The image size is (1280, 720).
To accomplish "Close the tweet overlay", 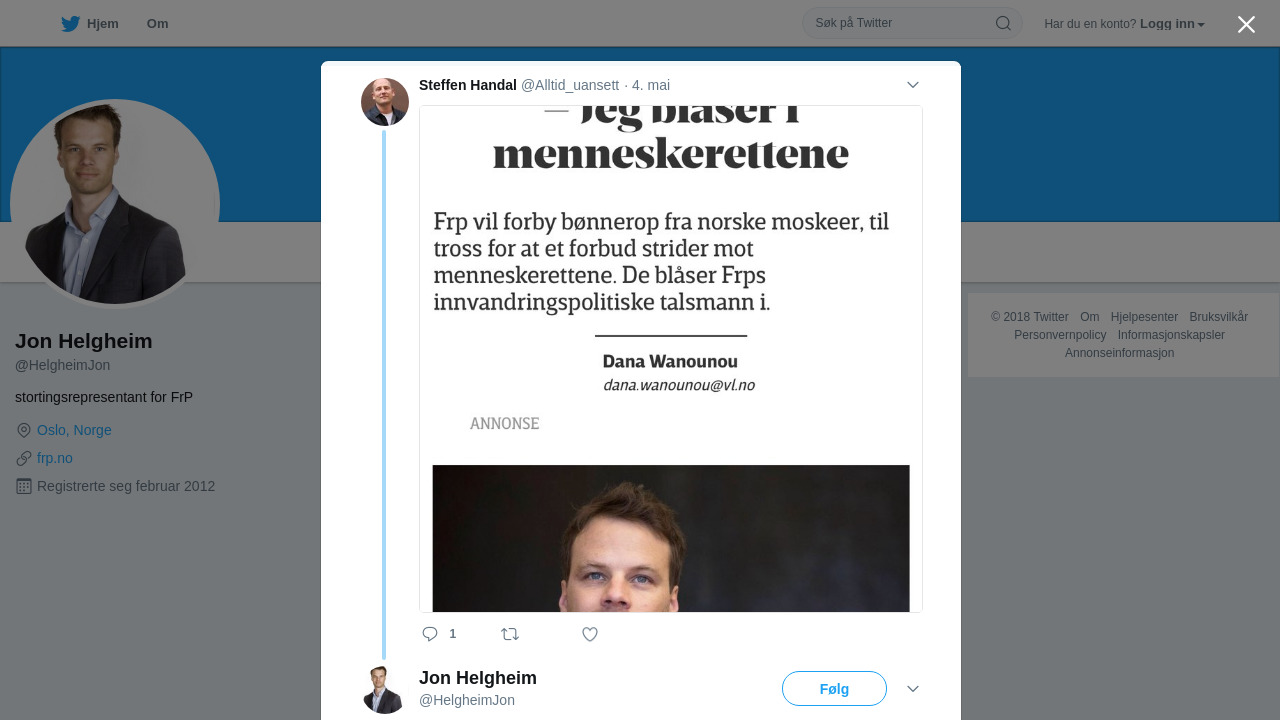I will click(x=1246, y=25).
